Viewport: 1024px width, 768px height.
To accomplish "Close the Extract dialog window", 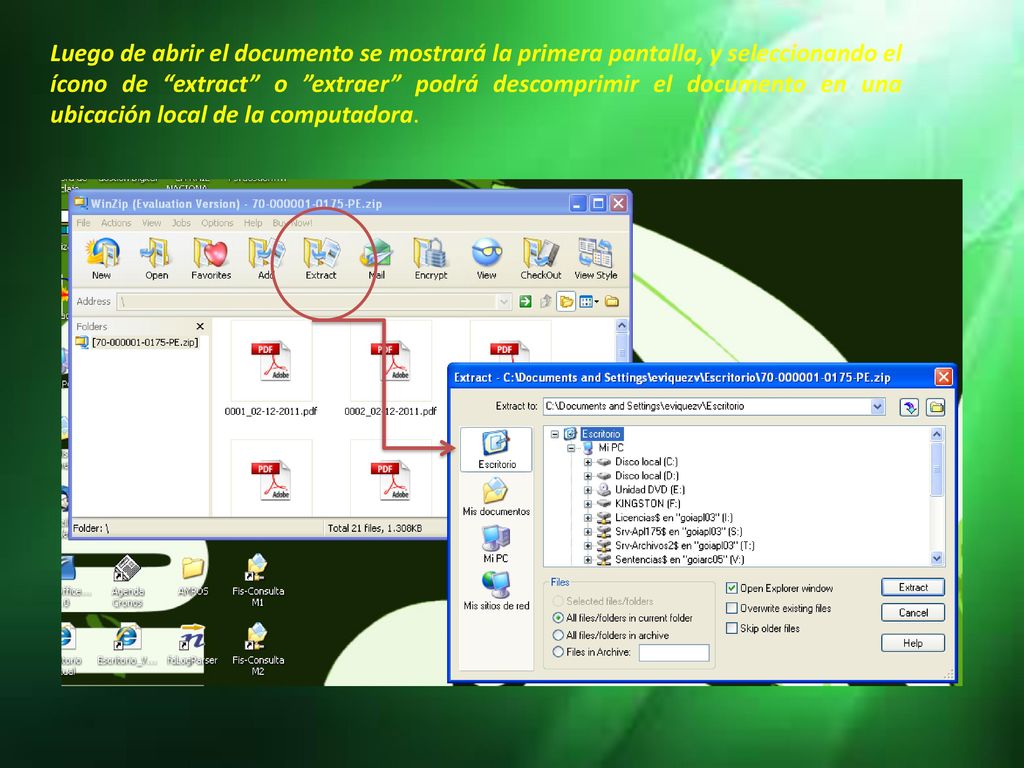I will coord(944,377).
